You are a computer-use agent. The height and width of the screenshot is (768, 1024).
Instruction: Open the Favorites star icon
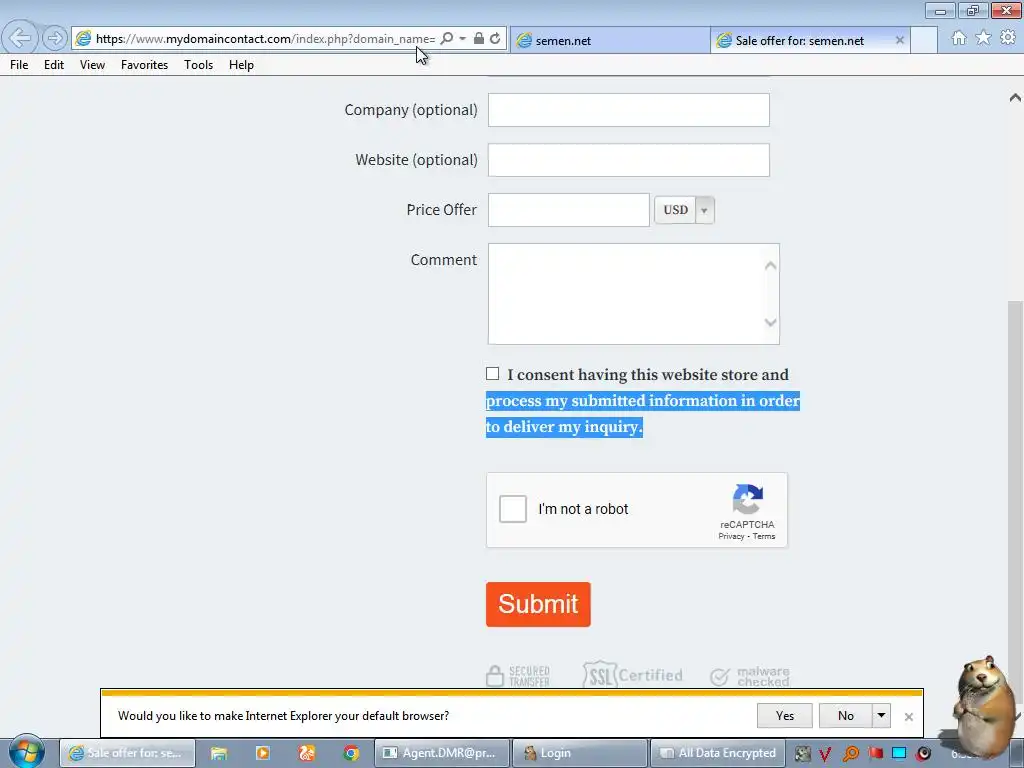983,38
